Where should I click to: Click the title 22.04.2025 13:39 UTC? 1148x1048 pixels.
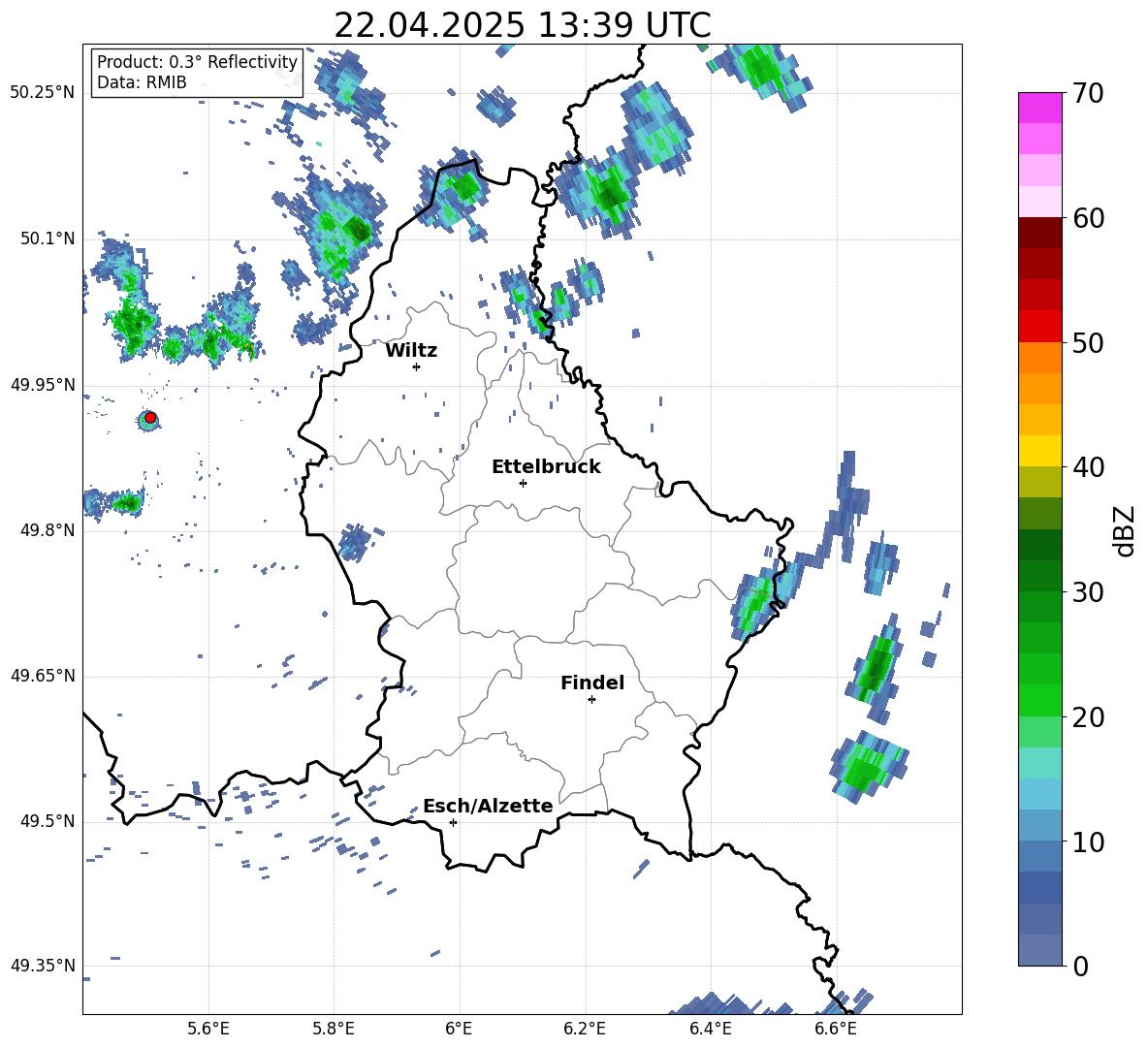523,25
